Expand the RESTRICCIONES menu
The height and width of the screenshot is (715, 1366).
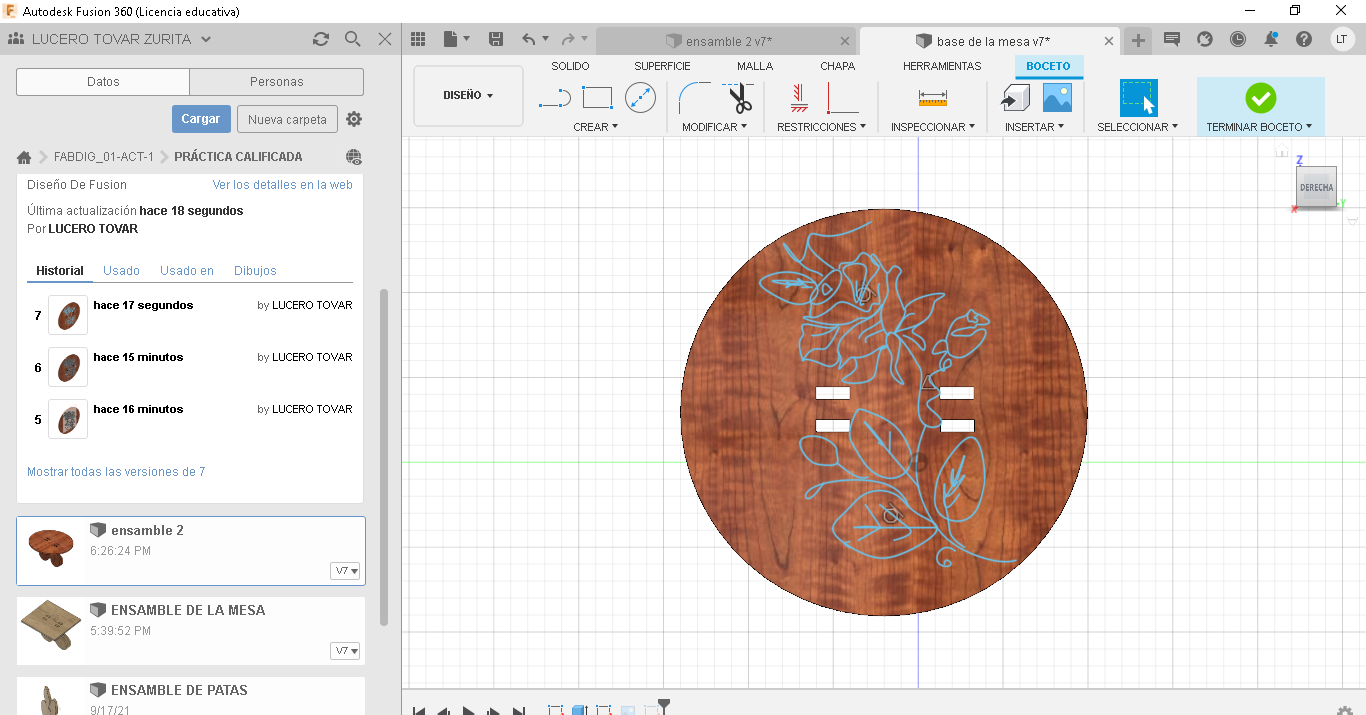coord(821,127)
